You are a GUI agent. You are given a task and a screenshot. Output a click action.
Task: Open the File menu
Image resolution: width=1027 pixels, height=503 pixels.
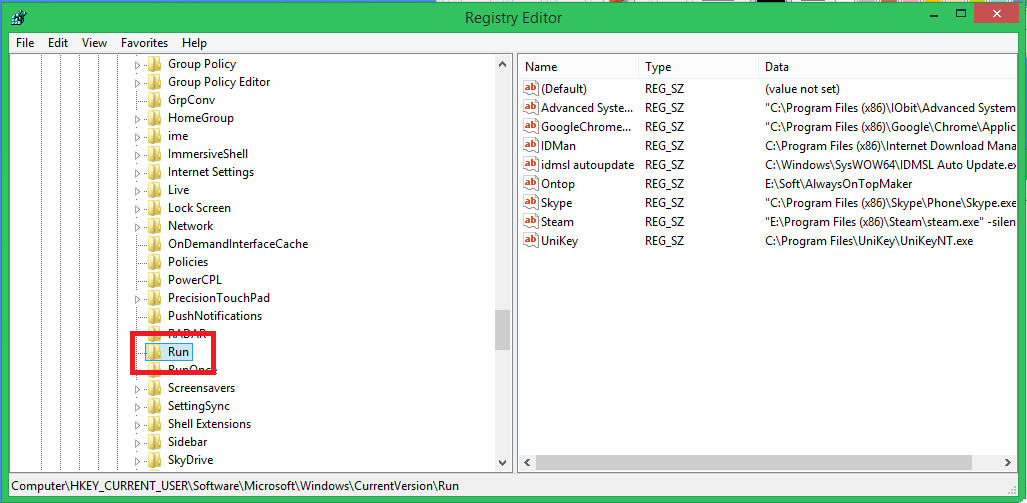pyautogui.click(x=25, y=43)
